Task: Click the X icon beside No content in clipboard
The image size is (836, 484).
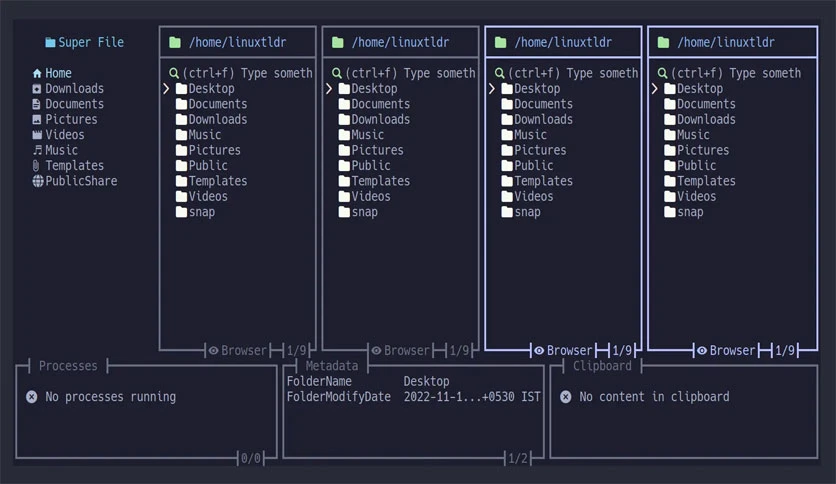Action: point(566,397)
